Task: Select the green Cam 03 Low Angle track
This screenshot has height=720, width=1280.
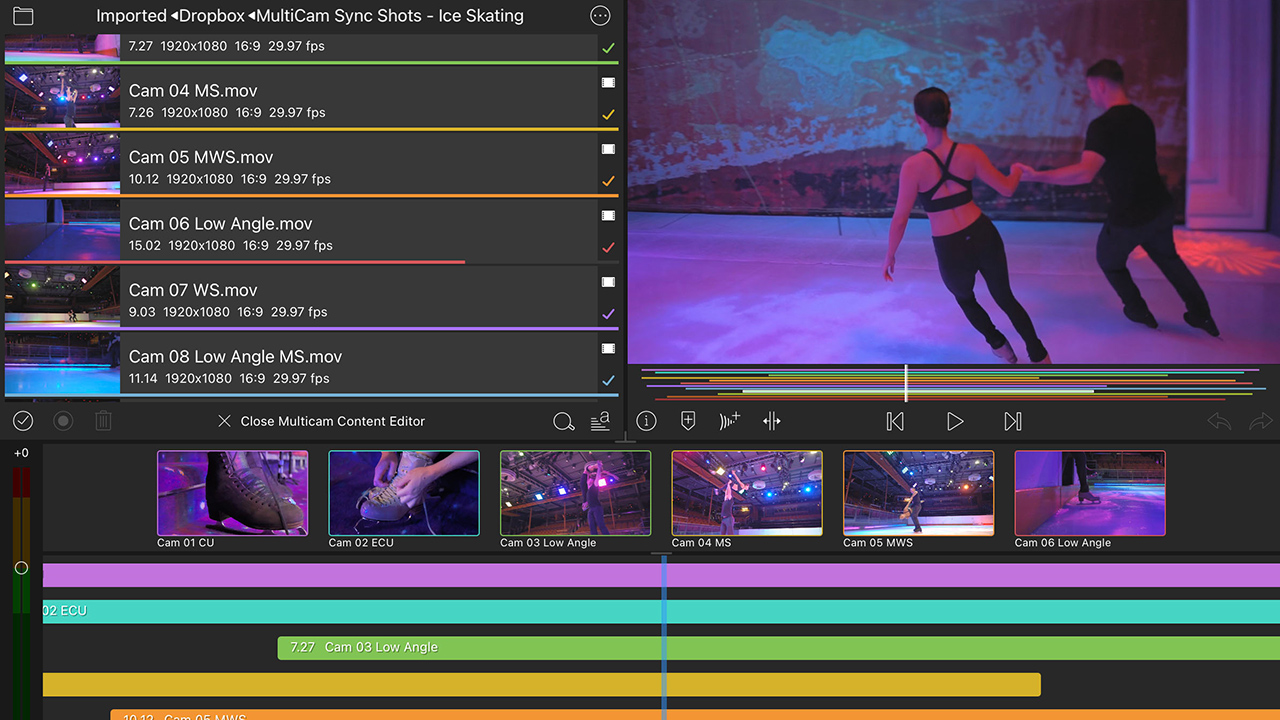Action: [x=778, y=648]
